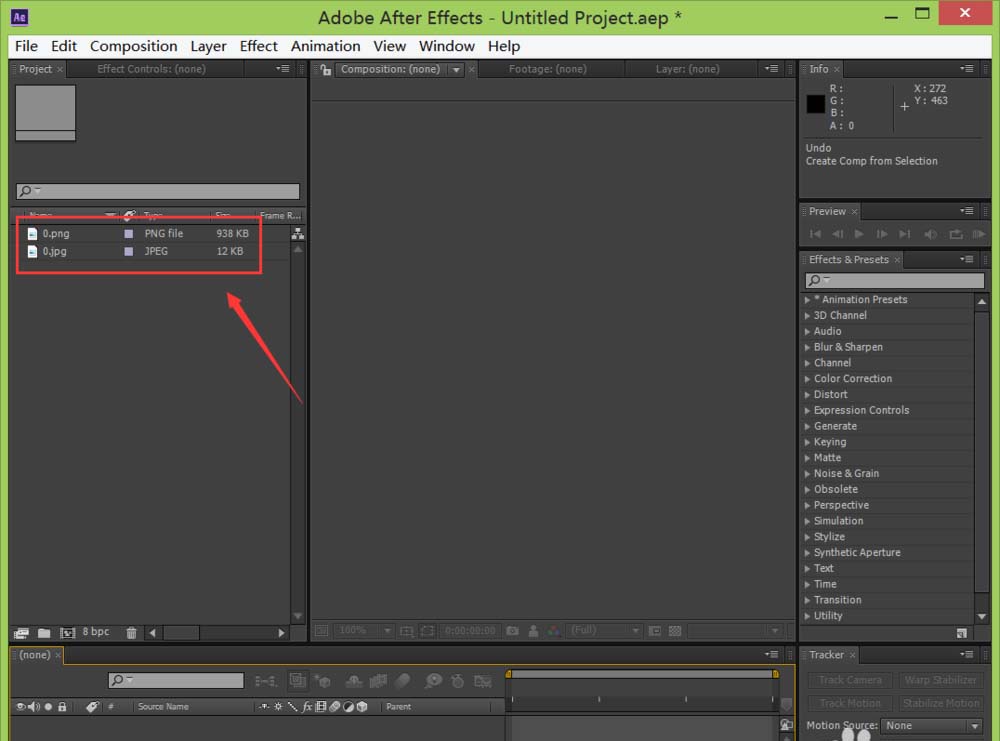Expand the Color Correction effects

point(807,379)
